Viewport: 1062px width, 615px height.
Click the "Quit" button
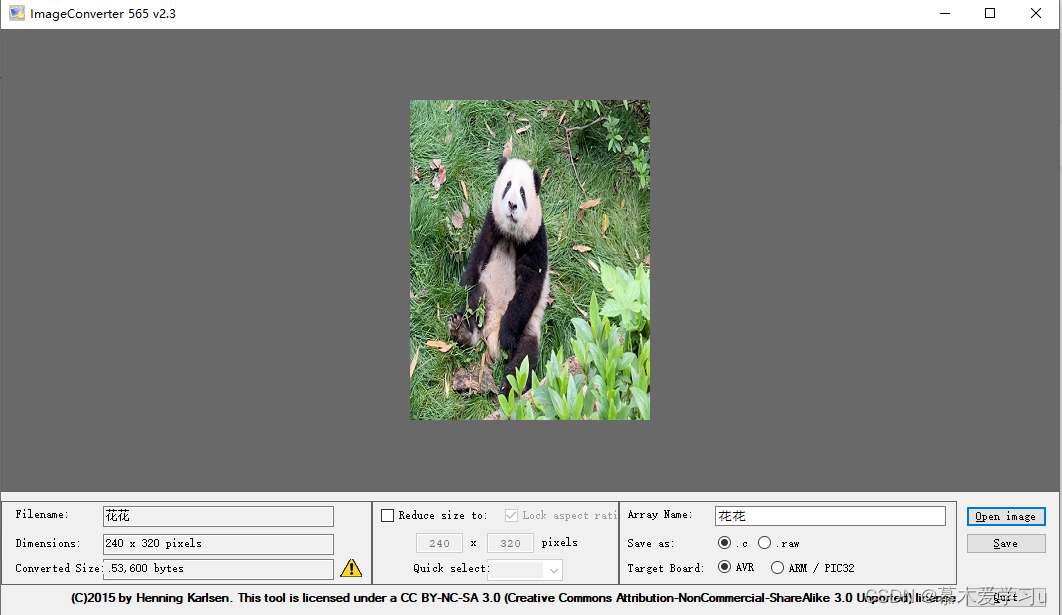click(x=1005, y=596)
